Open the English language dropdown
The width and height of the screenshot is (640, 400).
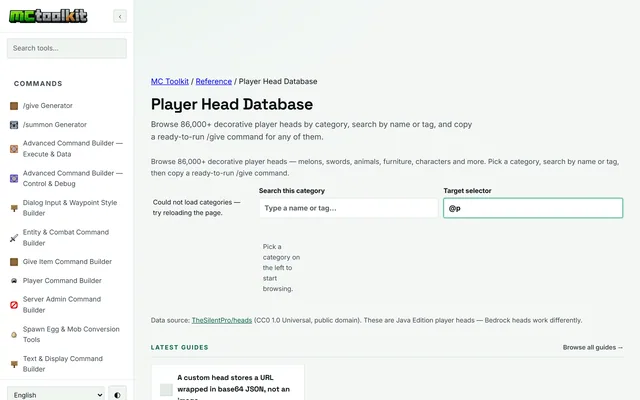[x=56, y=395]
